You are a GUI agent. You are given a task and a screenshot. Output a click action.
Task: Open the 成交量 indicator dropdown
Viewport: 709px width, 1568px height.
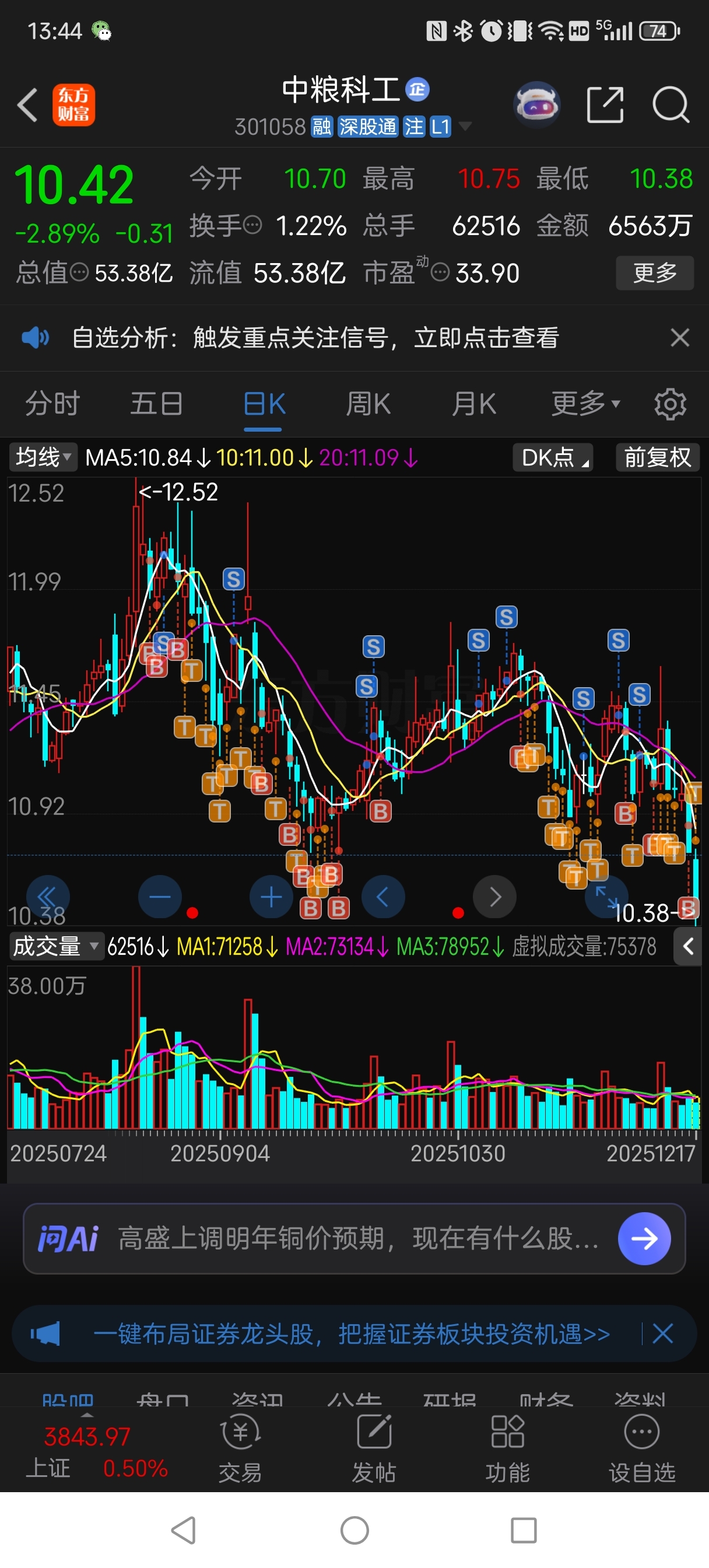[x=56, y=947]
